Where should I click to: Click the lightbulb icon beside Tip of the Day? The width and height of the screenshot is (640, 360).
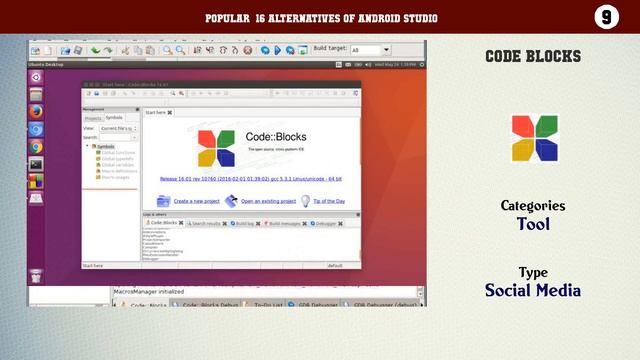[x=305, y=201]
